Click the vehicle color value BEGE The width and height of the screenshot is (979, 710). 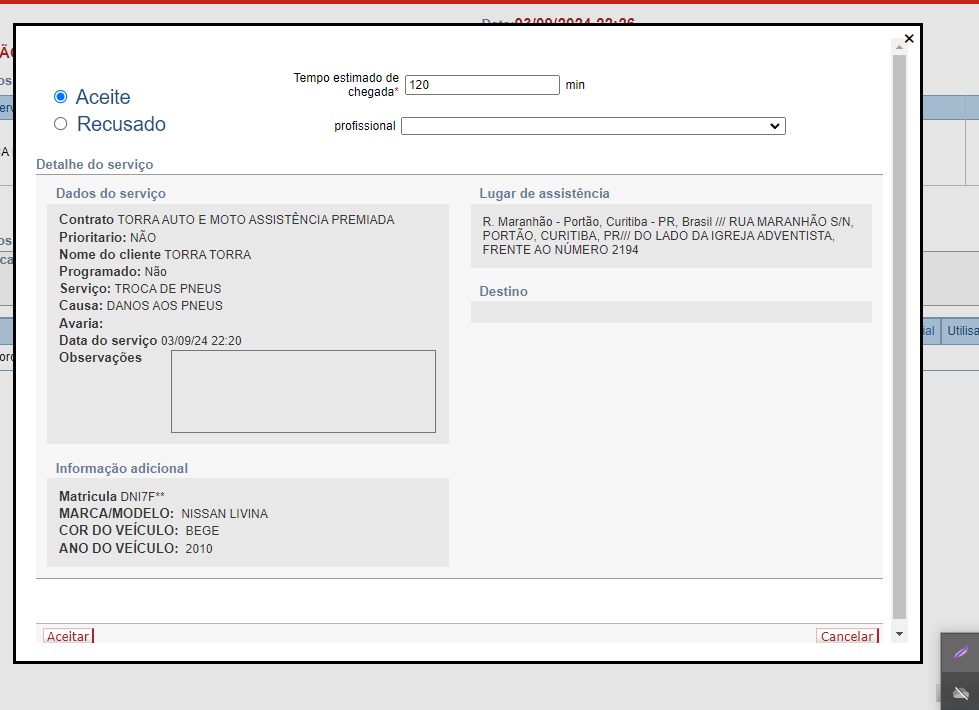coord(202,531)
